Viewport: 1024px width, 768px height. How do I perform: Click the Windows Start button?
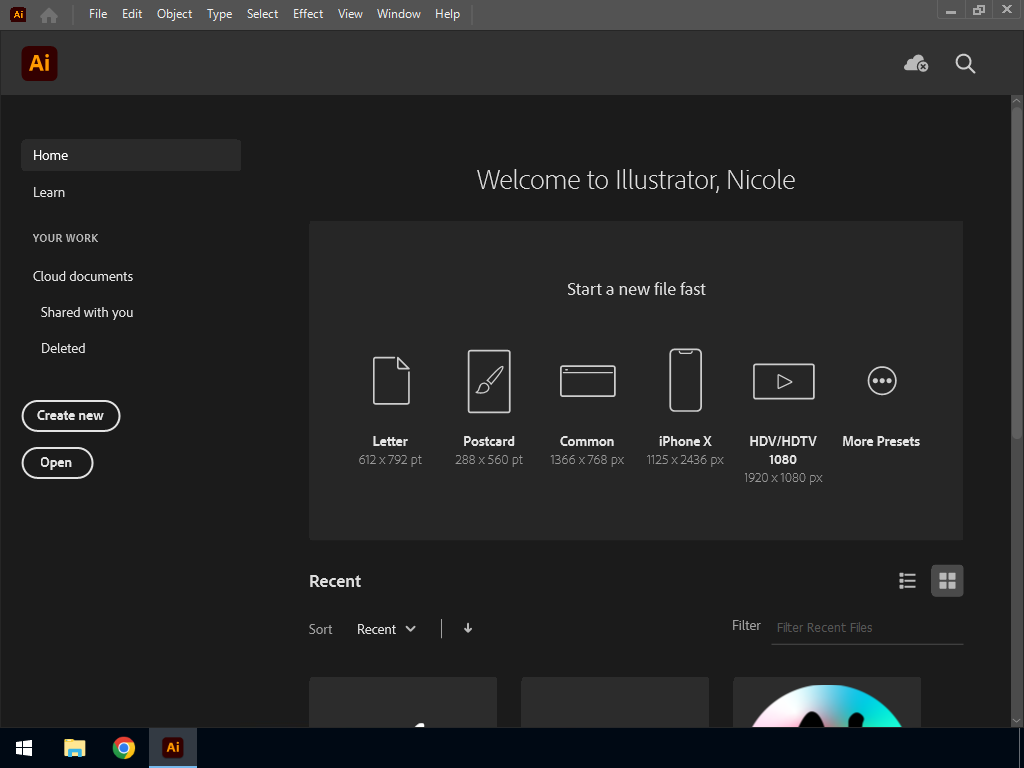(24, 748)
